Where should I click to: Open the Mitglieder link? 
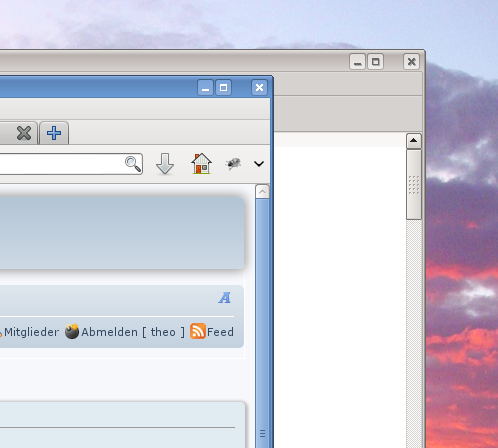point(31,332)
